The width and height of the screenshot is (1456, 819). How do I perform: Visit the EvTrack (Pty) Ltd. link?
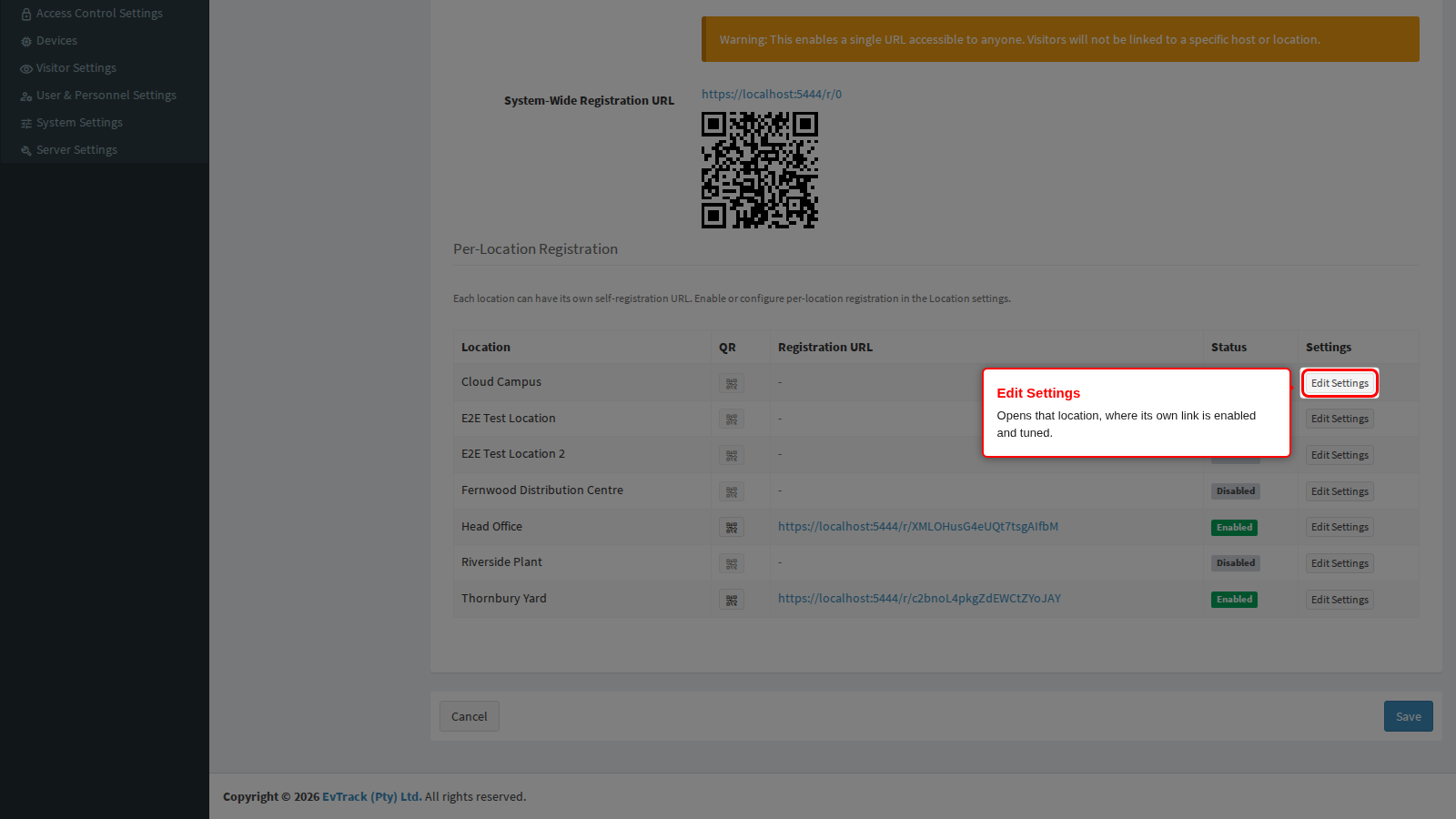[x=372, y=796]
